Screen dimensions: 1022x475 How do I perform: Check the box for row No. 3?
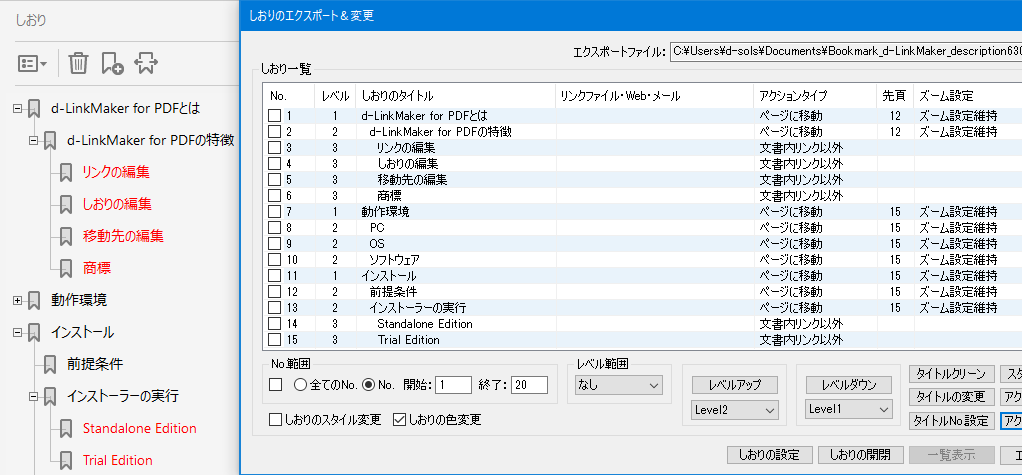275,148
